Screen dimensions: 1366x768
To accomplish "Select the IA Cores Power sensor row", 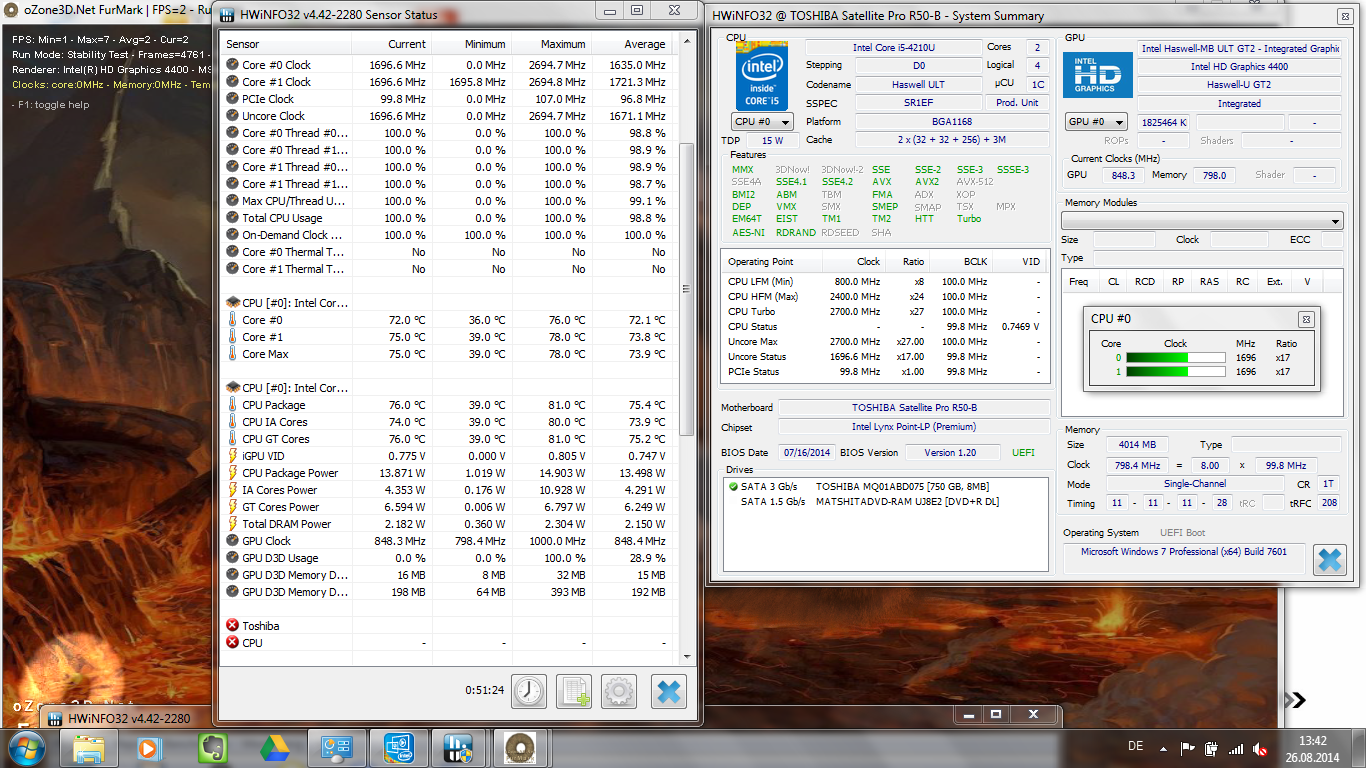I will (x=447, y=490).
